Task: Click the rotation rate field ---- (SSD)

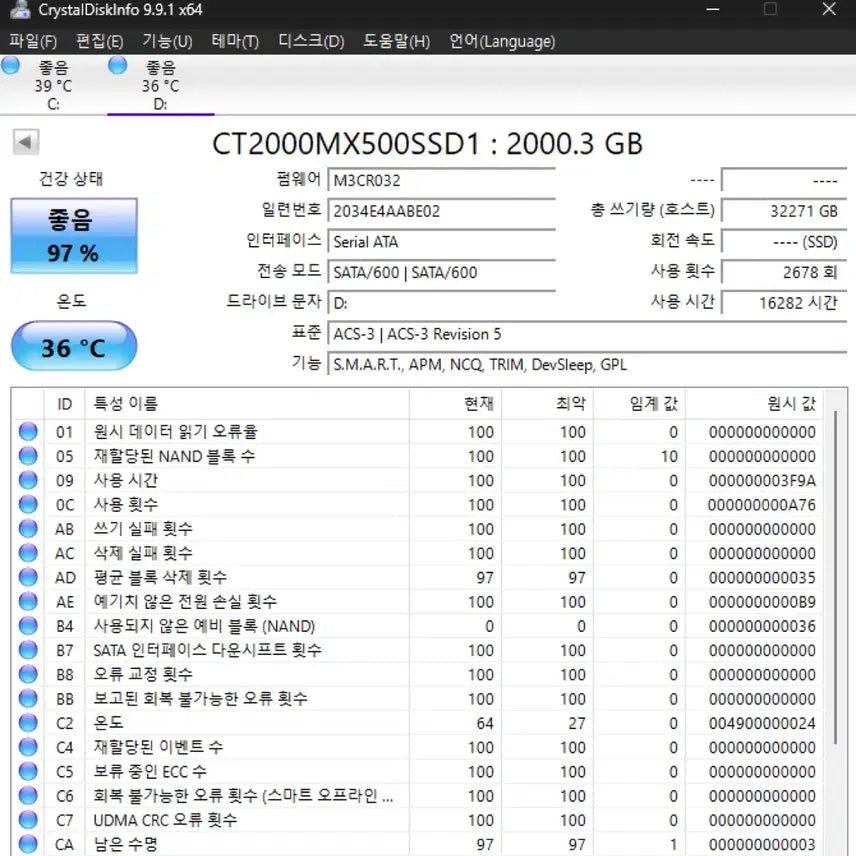Action: pyautogui.click(x=784, y=241)
